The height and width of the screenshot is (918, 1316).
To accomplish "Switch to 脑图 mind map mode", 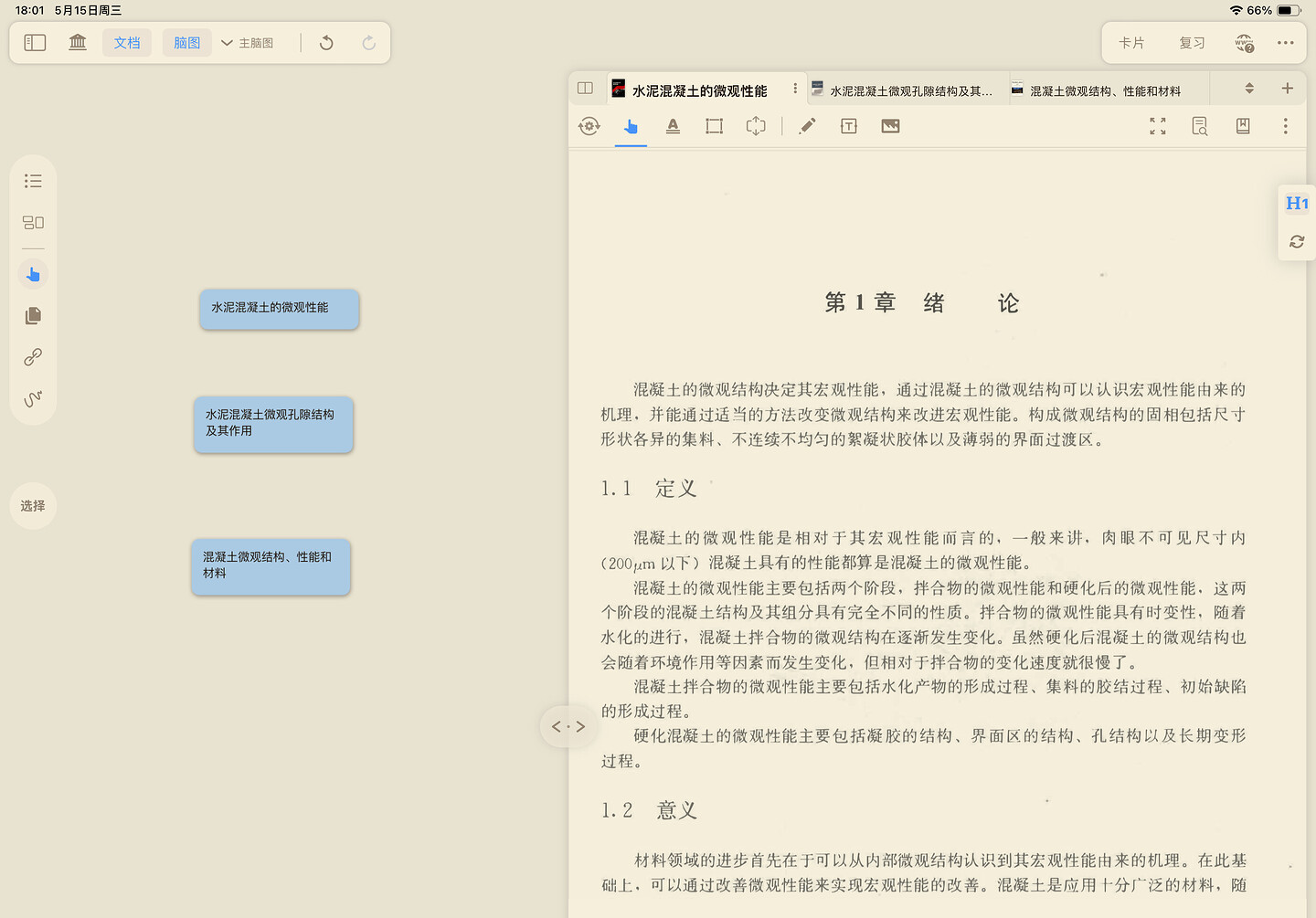I will coord(187,43).
